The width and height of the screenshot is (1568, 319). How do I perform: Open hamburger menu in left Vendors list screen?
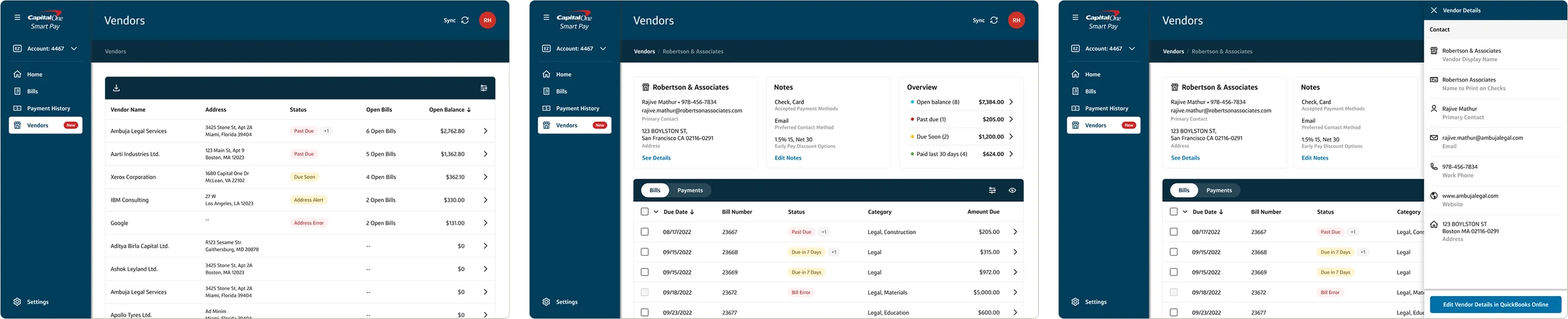17,18
